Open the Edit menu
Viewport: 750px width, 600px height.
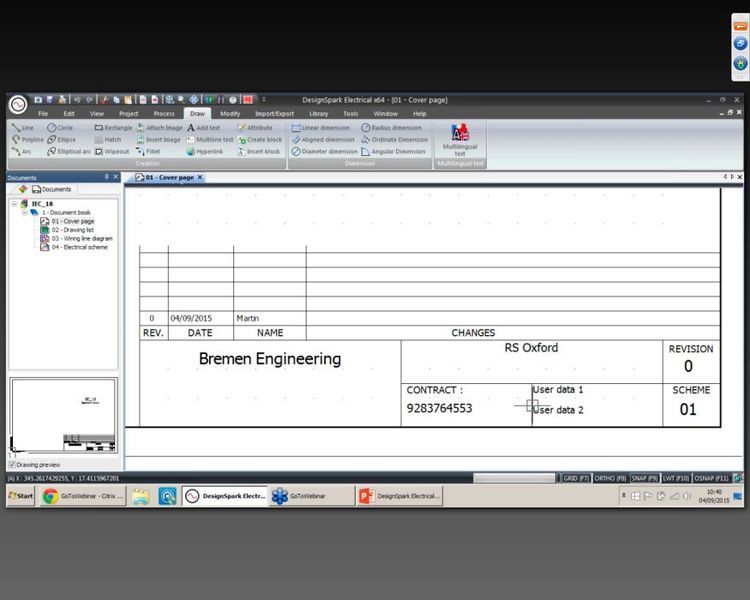[69, 114]
